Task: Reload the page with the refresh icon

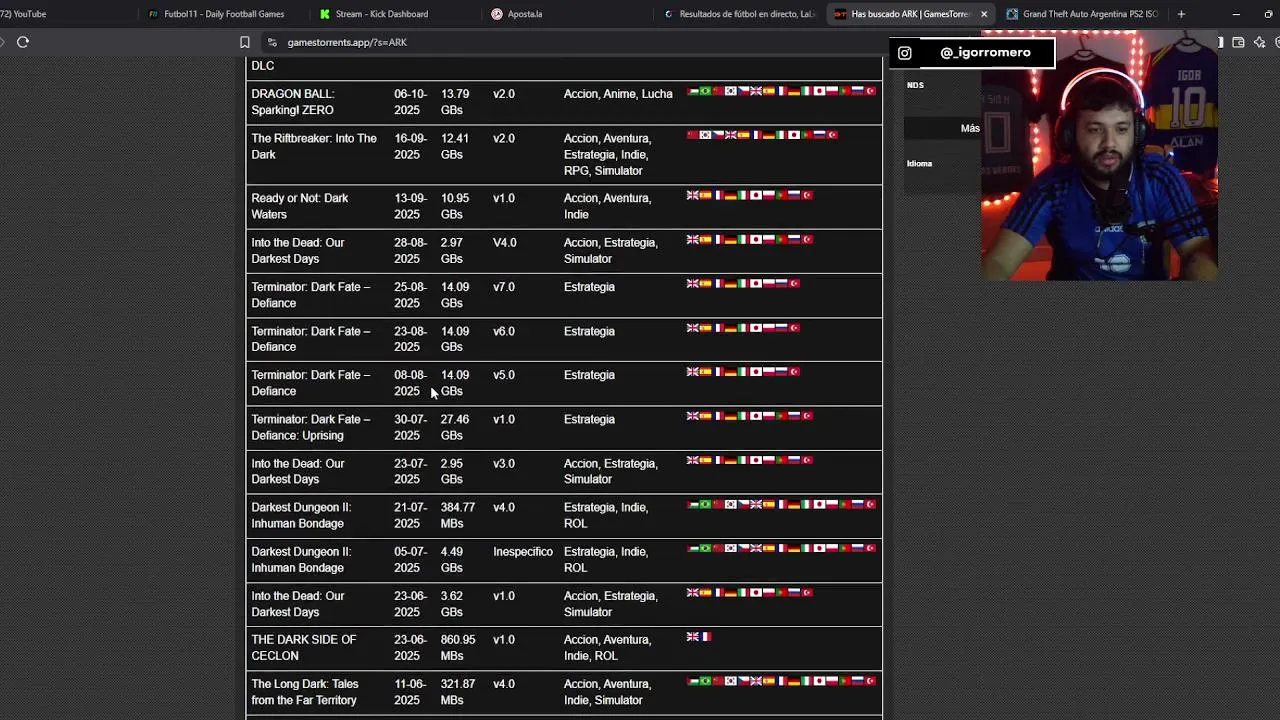Action: coord(22,42)
